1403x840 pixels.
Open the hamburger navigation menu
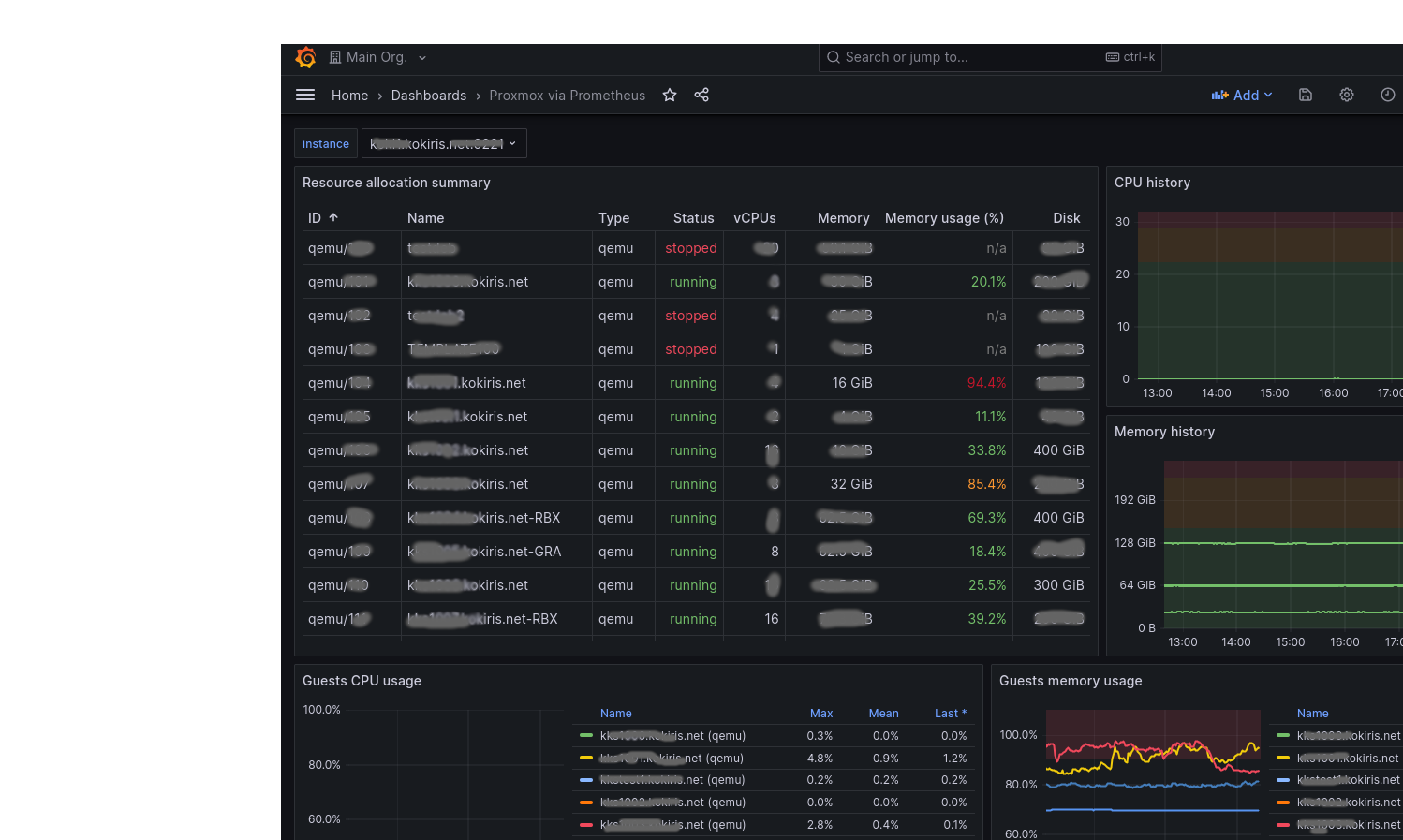[305, 95]
